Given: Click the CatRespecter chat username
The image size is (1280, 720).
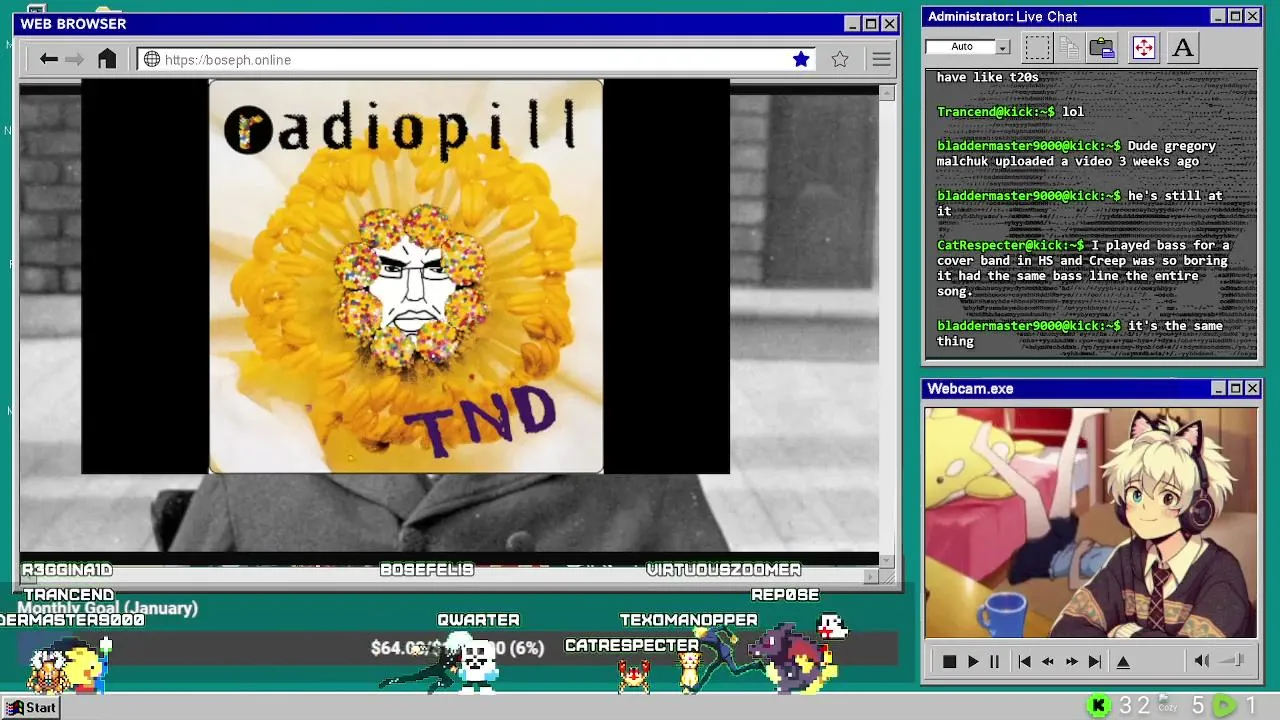Looking at the screenshot, I should (1010, 245).
